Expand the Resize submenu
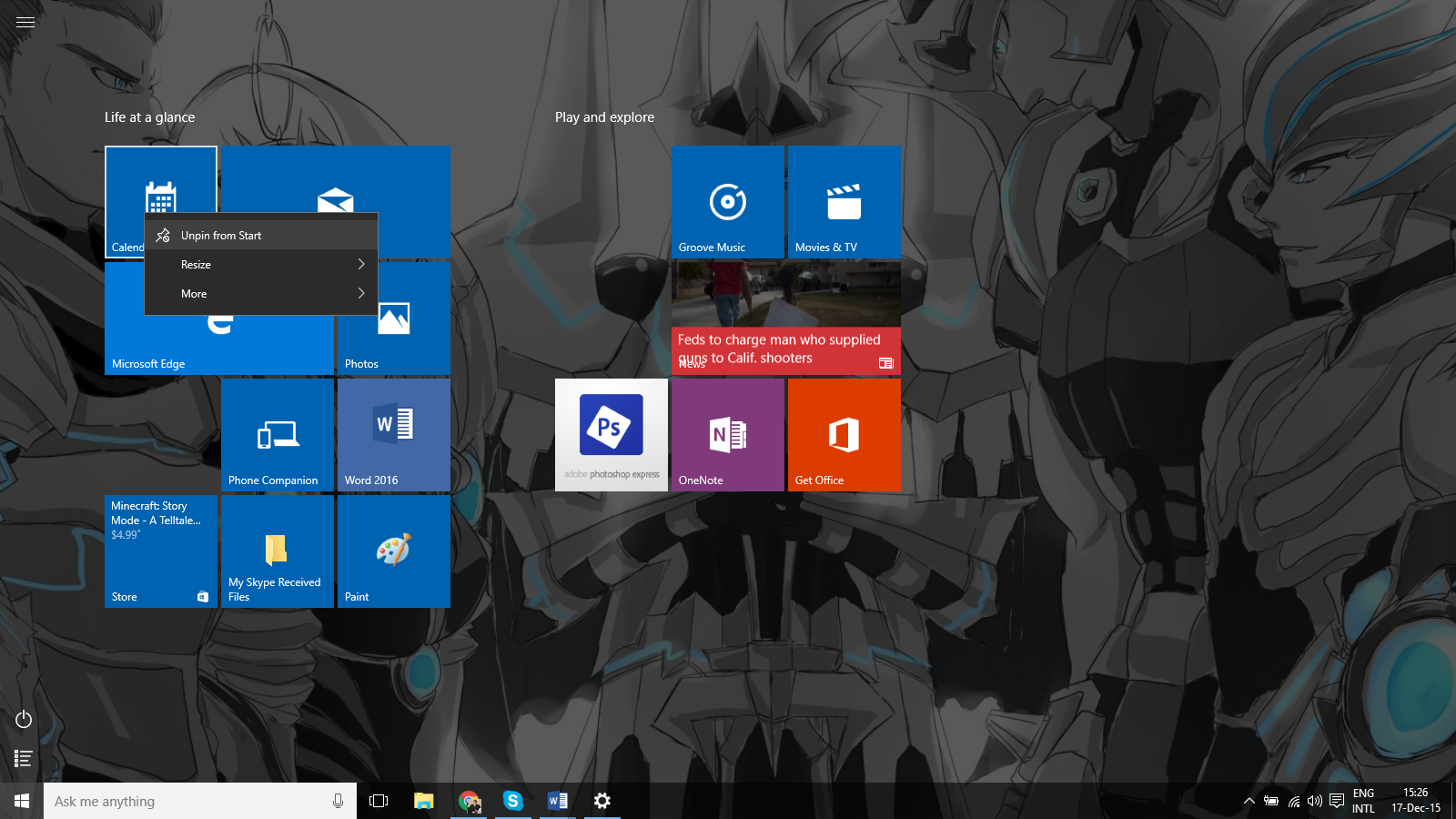Image resolution: width=1456 pixels, height=819 pixels. (261, 265)
